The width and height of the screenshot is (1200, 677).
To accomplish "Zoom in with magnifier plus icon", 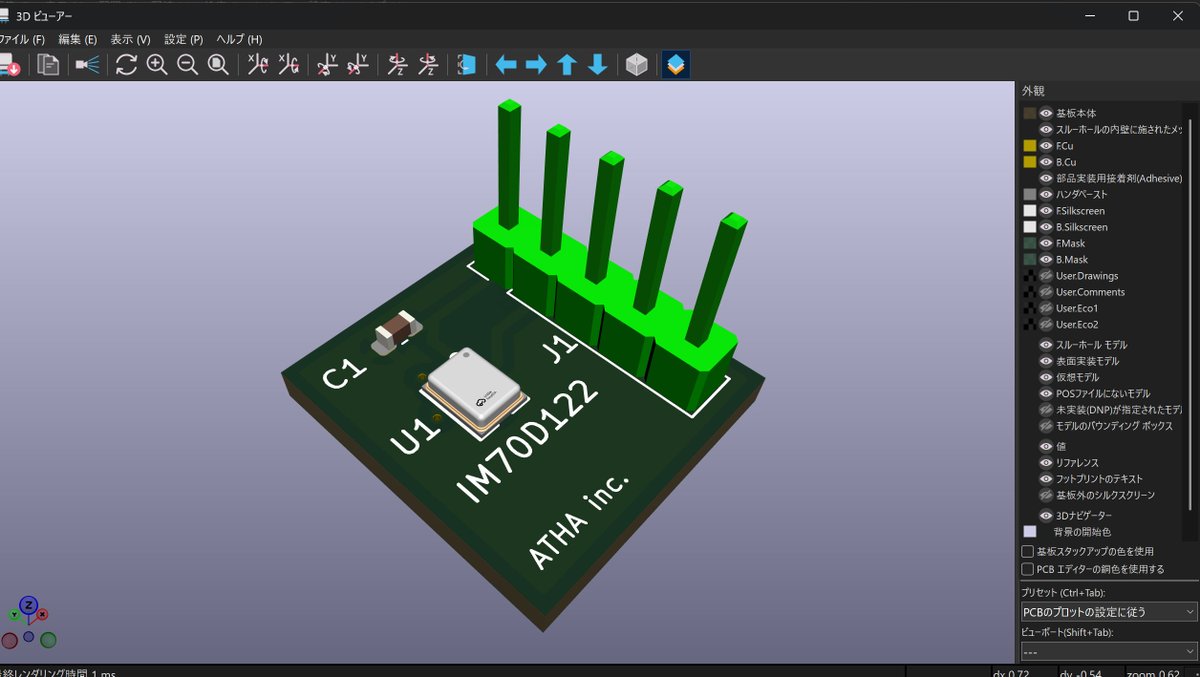I will point(157,65).
